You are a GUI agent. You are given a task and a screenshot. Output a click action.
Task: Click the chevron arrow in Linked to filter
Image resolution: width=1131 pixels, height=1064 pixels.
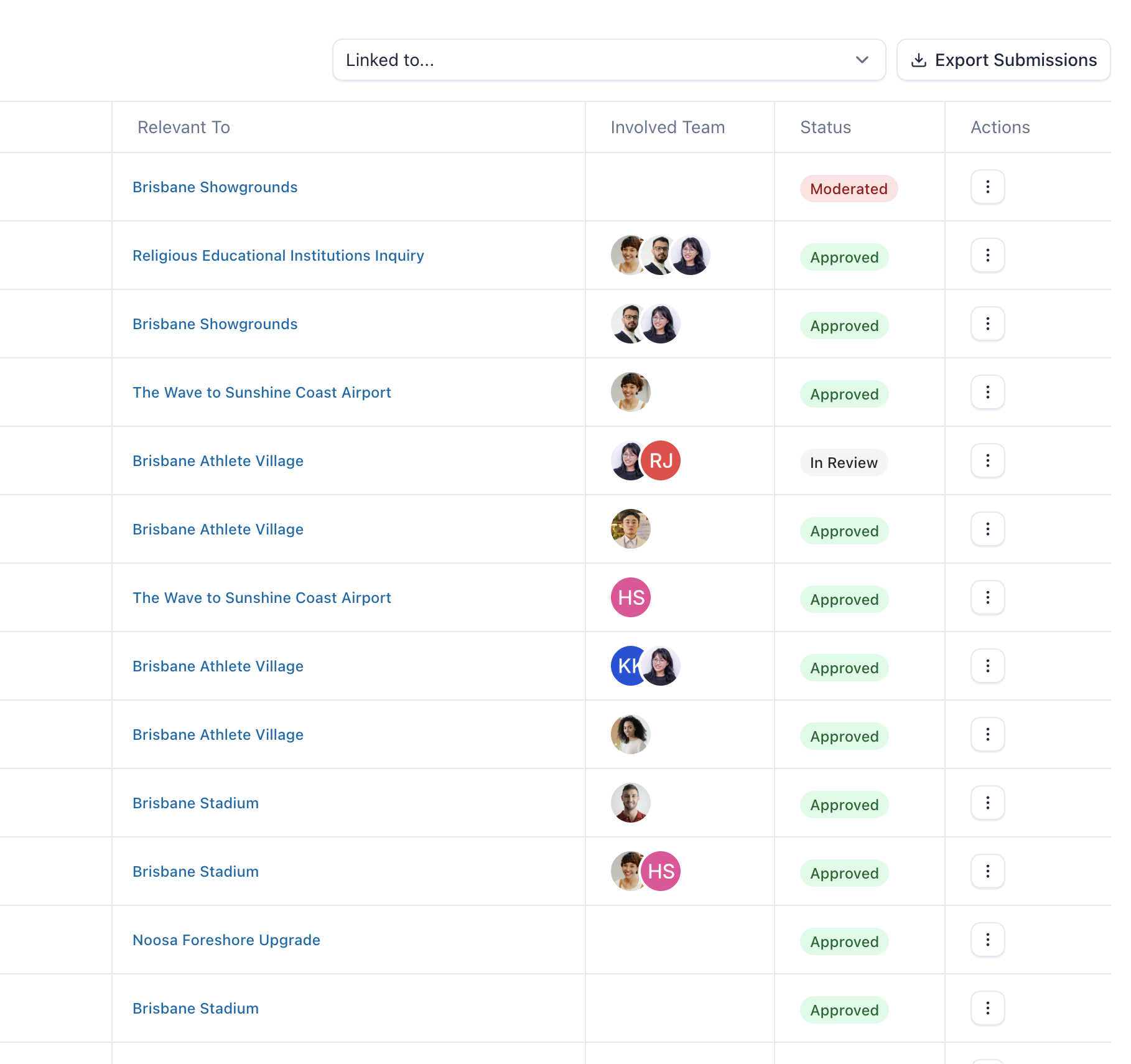(862, 60)
